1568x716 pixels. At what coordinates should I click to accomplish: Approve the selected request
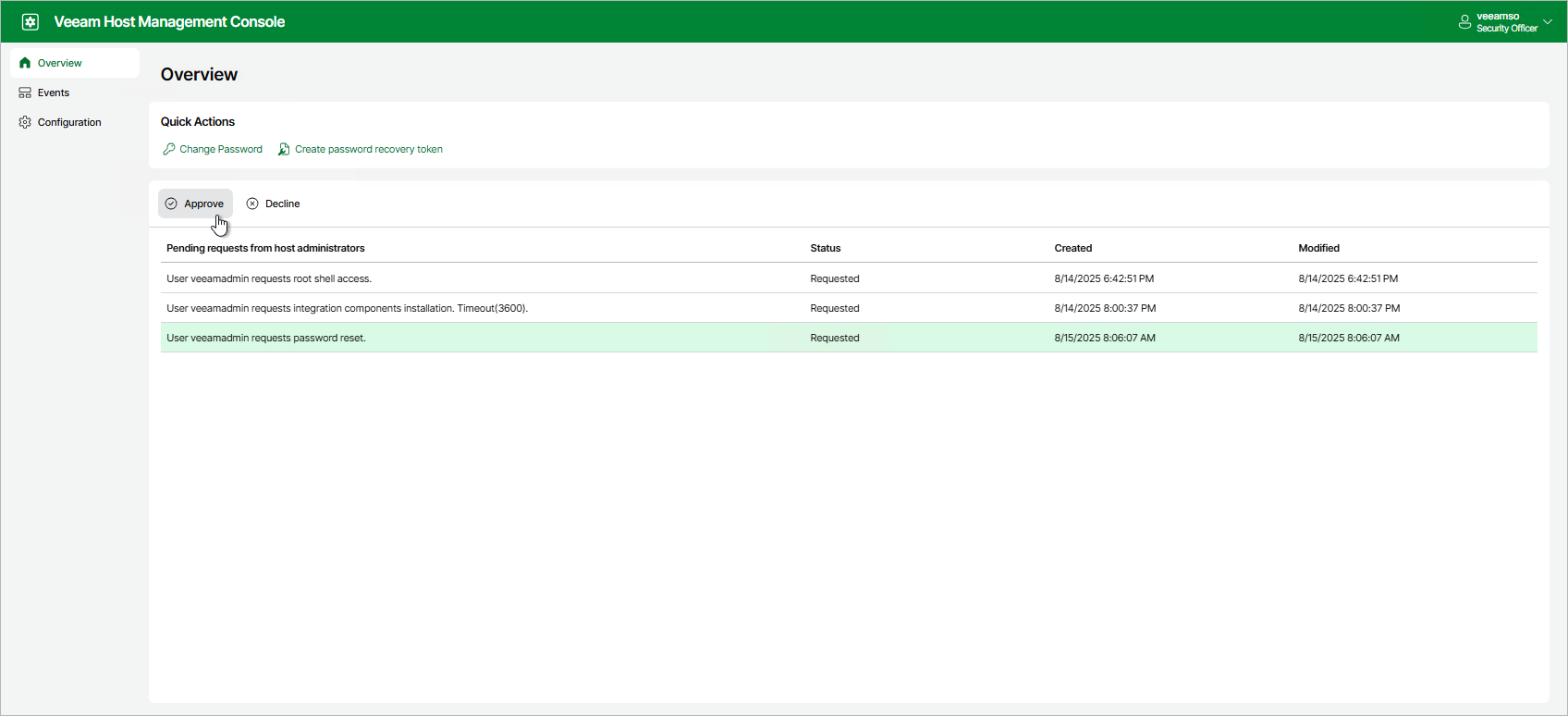[195, 204]
